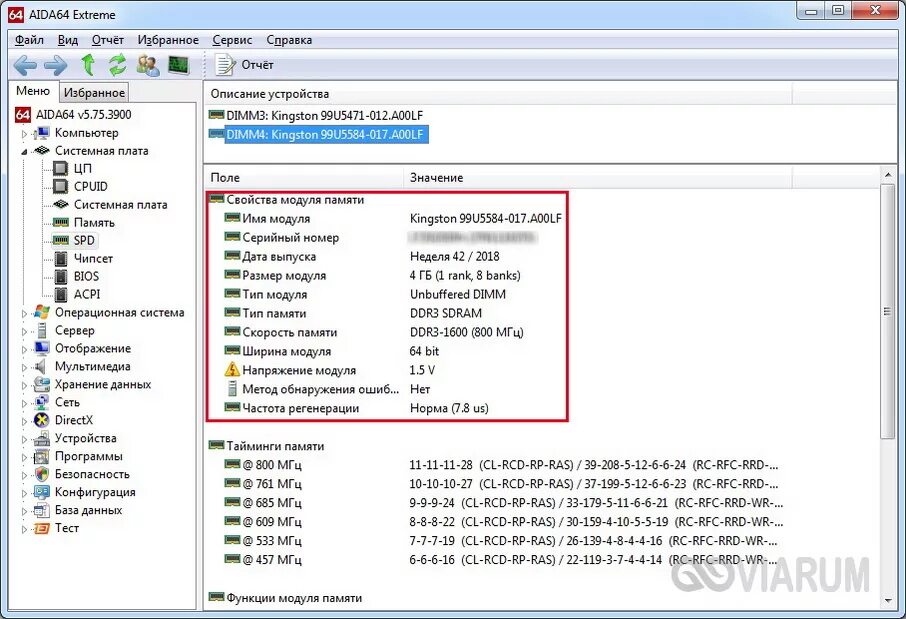Click the Хранение данных drive icon
This screenshot has height=619, width=906.
tap(42, 384)
